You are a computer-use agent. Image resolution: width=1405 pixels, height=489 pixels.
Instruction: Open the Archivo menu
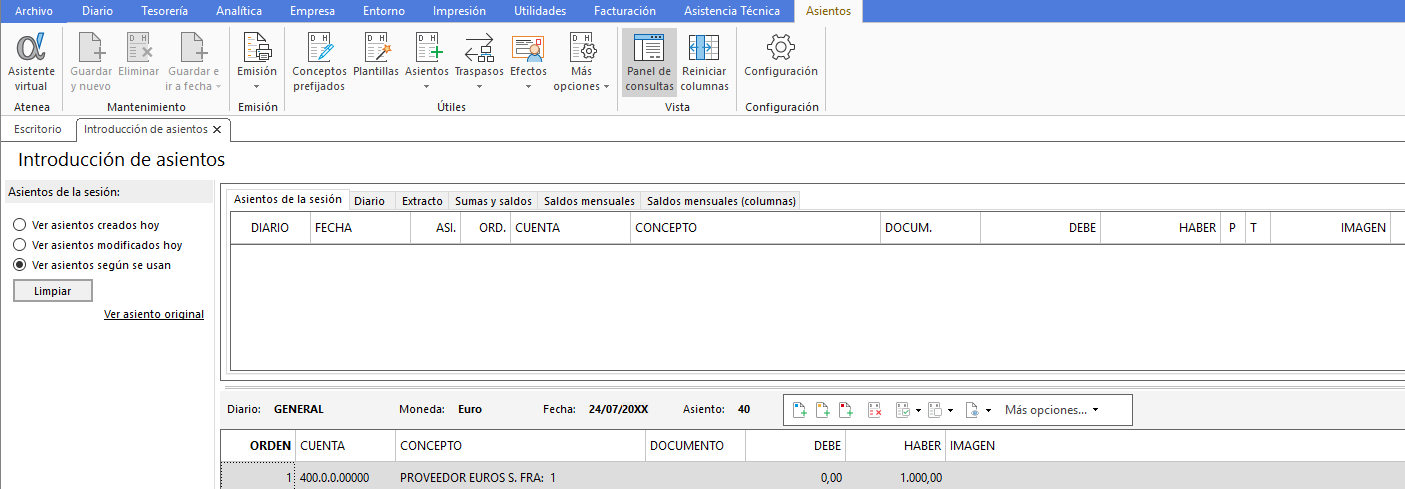click(34, 11)
